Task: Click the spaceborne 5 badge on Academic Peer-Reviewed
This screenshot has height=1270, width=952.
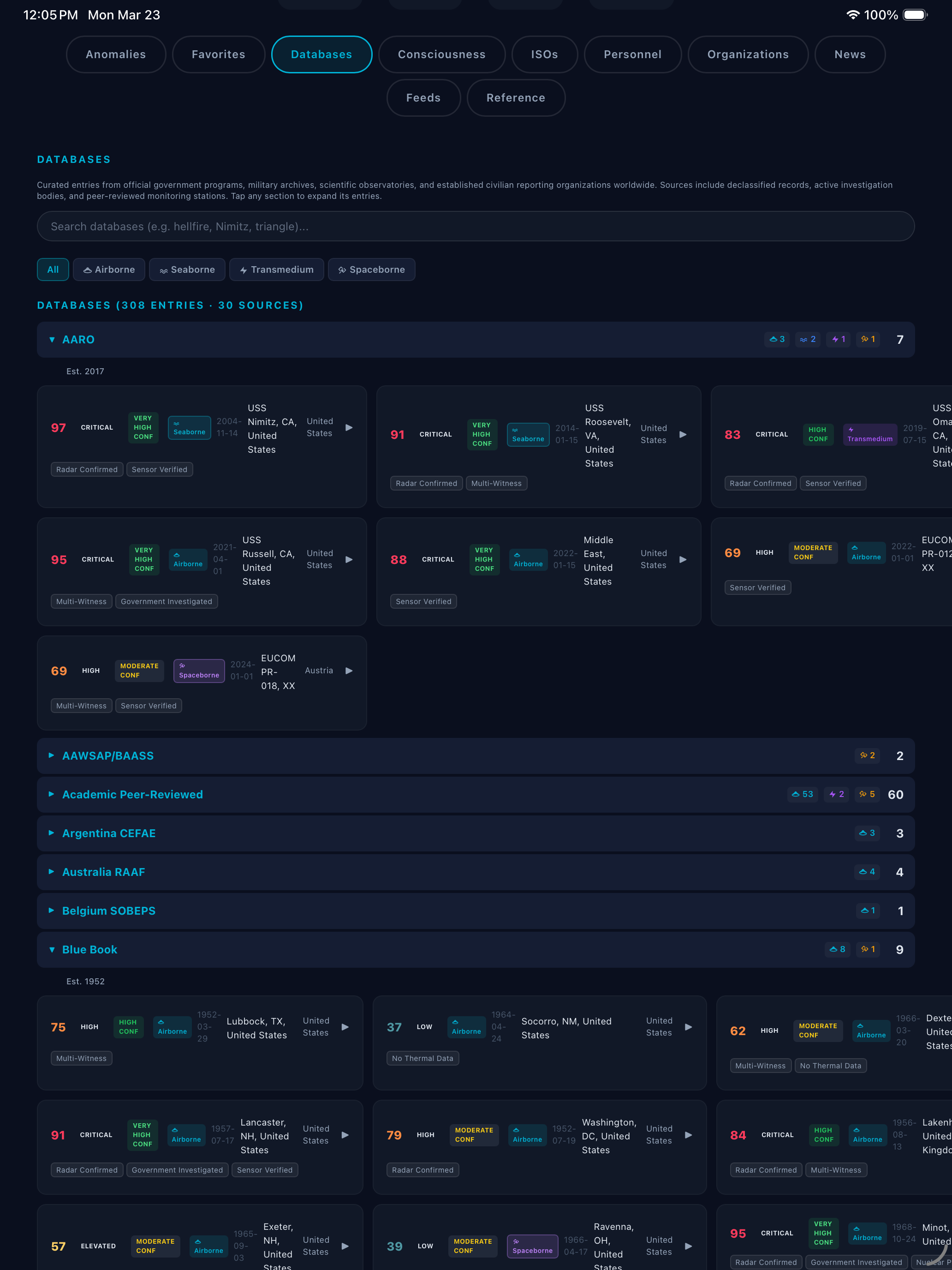Action: 868,794
